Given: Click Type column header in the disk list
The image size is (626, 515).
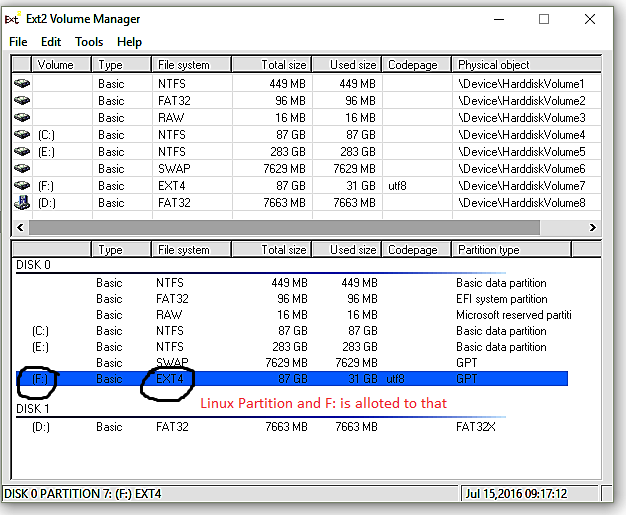Looking at the screenshot, I should [122, 250].
